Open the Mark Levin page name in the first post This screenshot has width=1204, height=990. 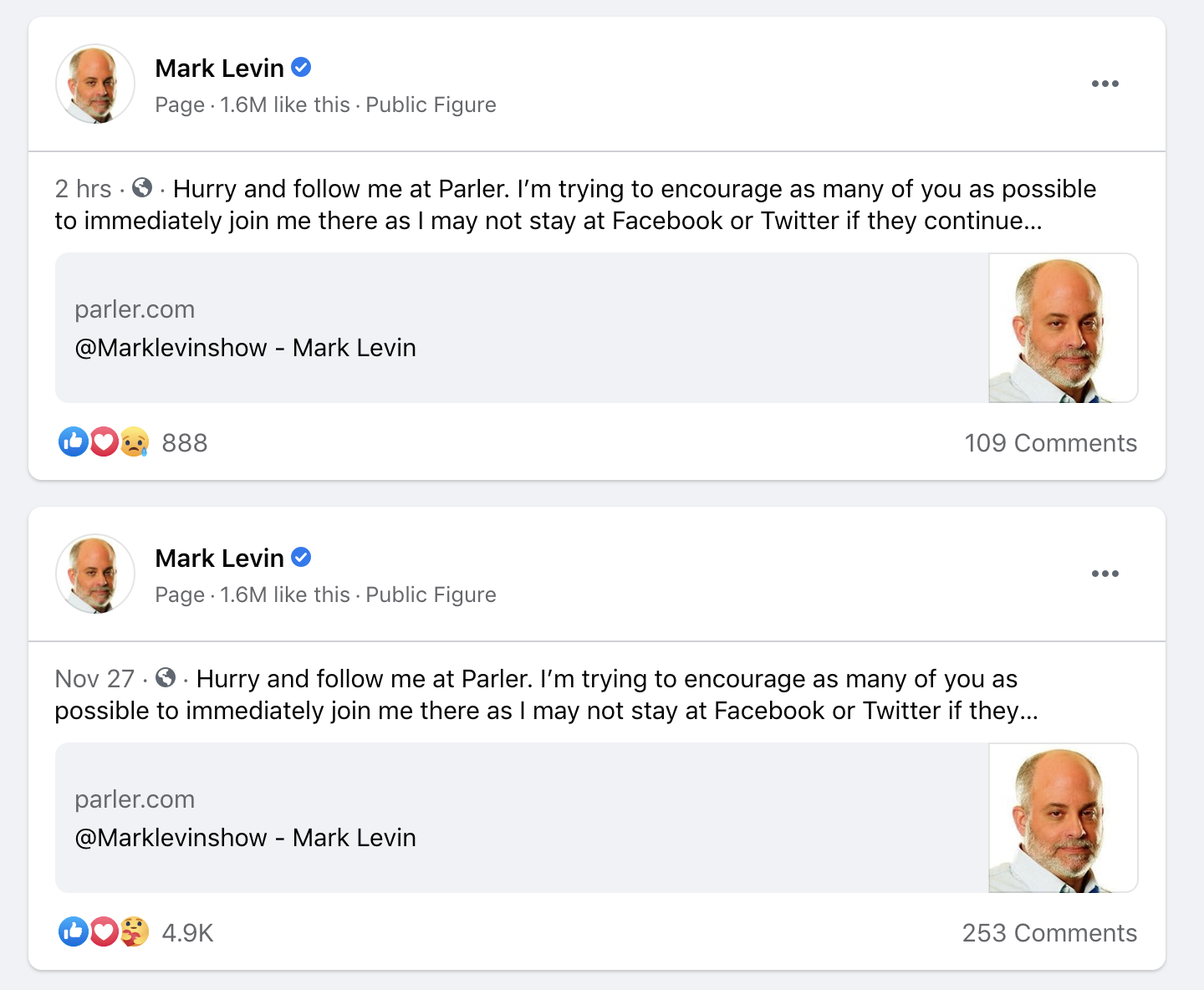tap(220, 69)
